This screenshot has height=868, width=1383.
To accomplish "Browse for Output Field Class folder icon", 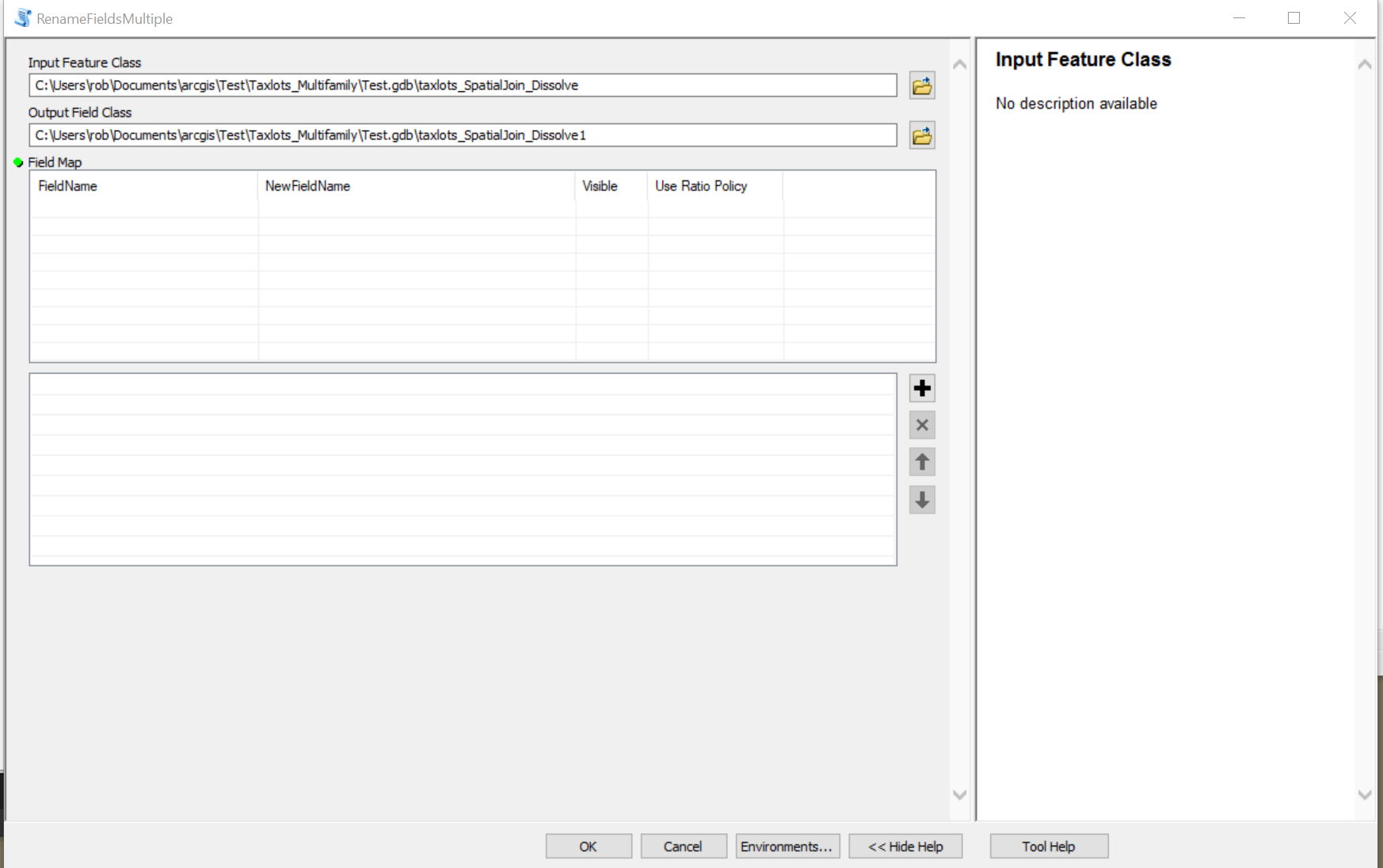I will (922, 135).
